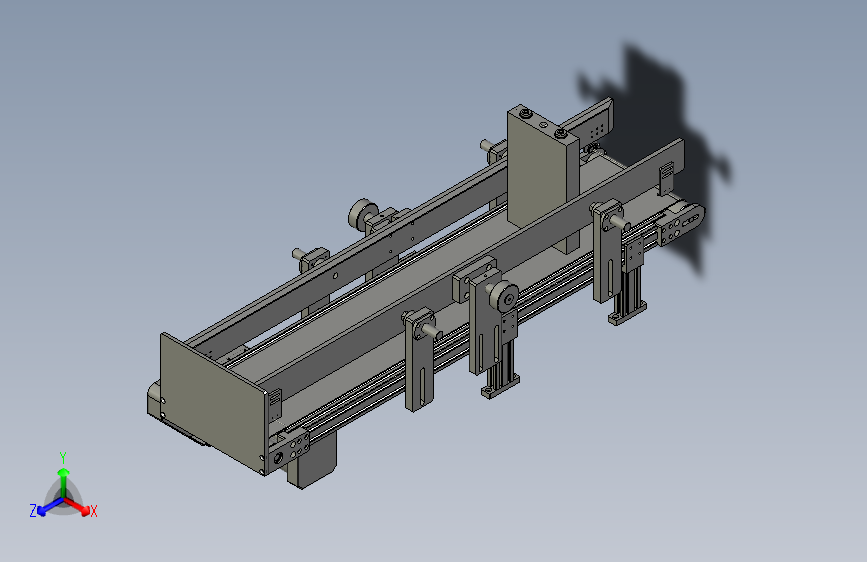
Task: Select the slotted vertical bracket nearest the end plate
Action: pos(420,360)
